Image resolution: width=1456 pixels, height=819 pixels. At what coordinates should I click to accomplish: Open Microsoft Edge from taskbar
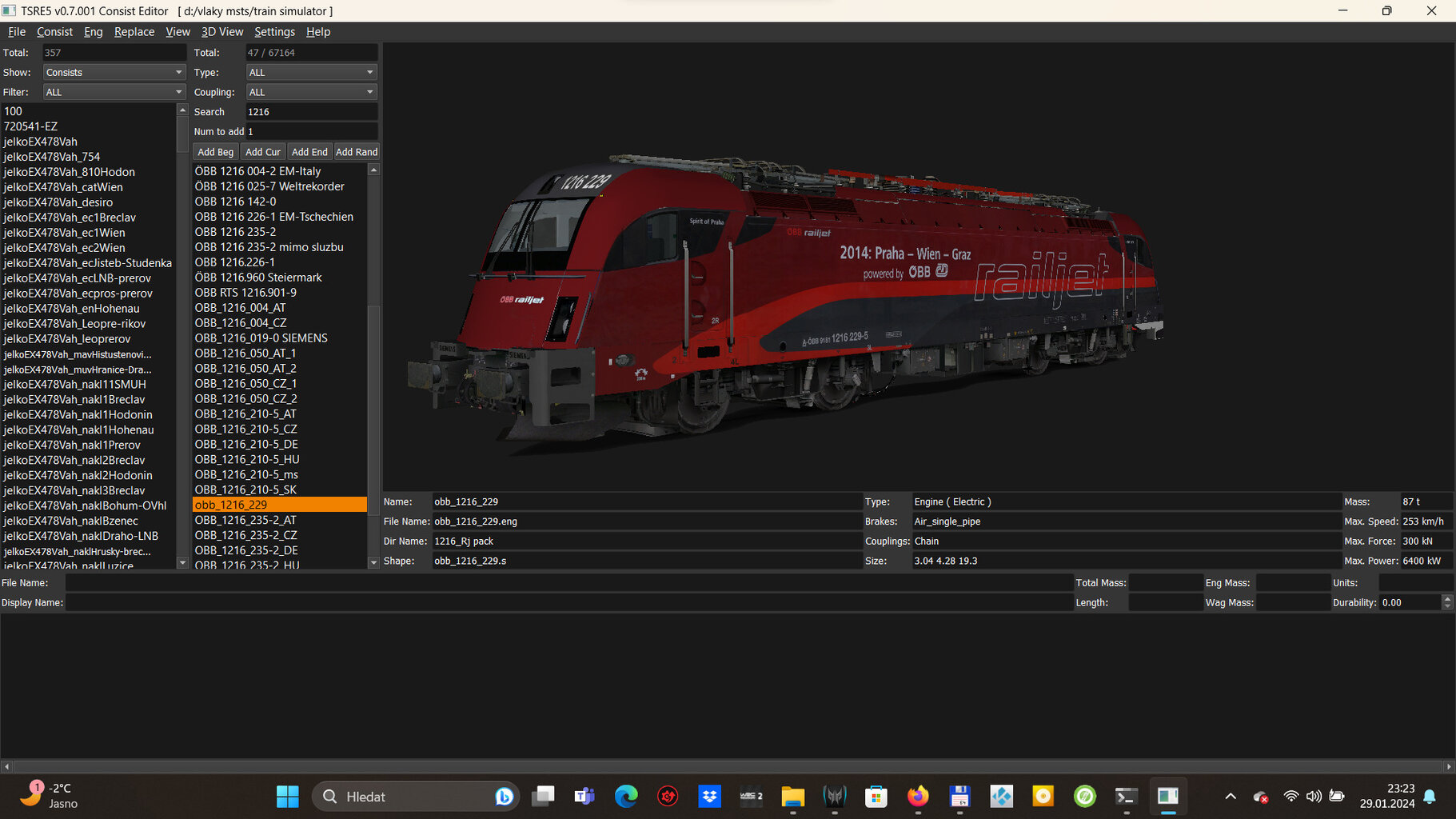point(626,797)
